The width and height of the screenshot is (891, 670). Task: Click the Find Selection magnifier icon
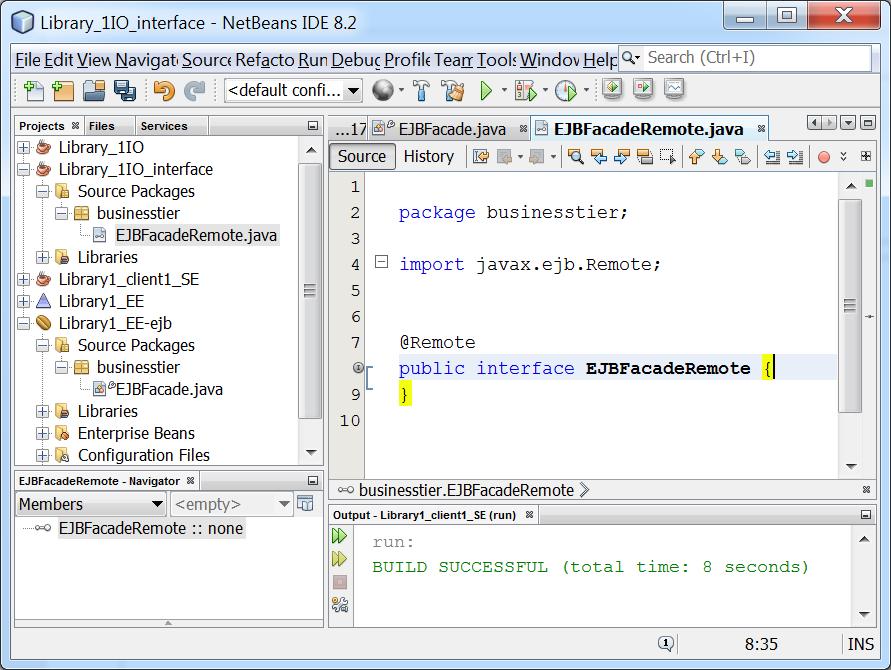click(575, 156)
